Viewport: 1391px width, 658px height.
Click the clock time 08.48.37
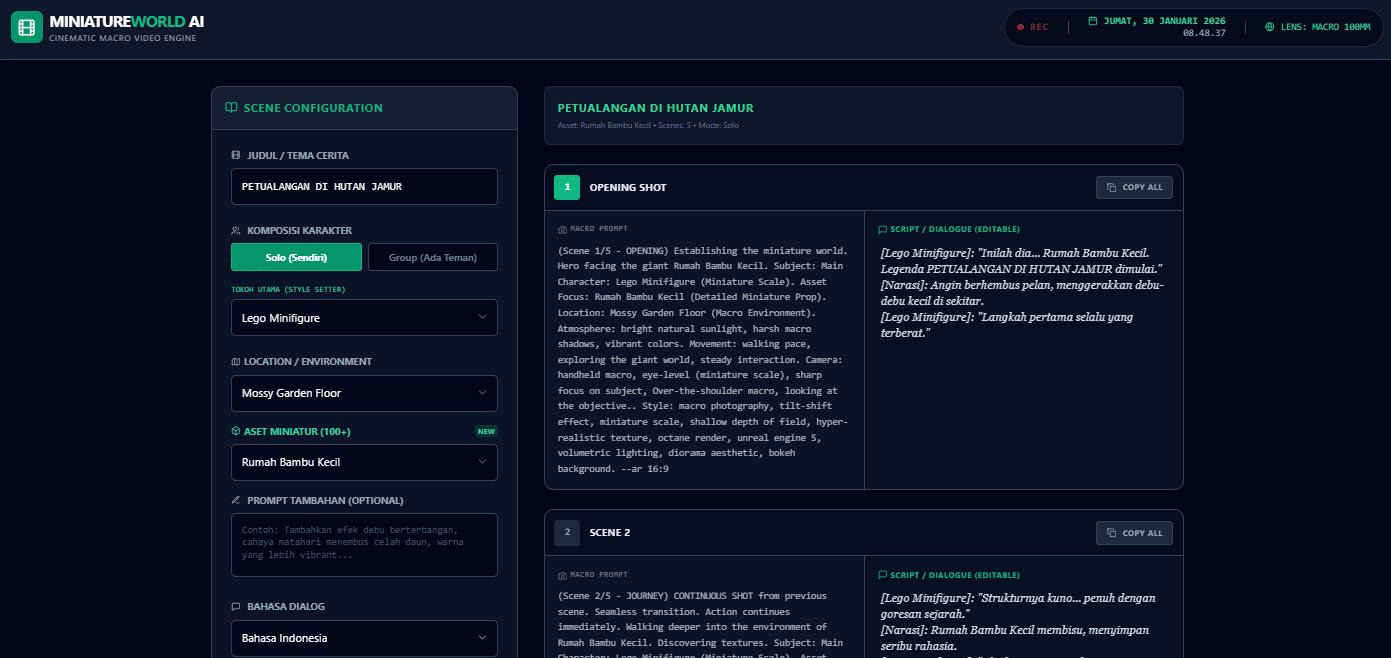[1204, 33]
